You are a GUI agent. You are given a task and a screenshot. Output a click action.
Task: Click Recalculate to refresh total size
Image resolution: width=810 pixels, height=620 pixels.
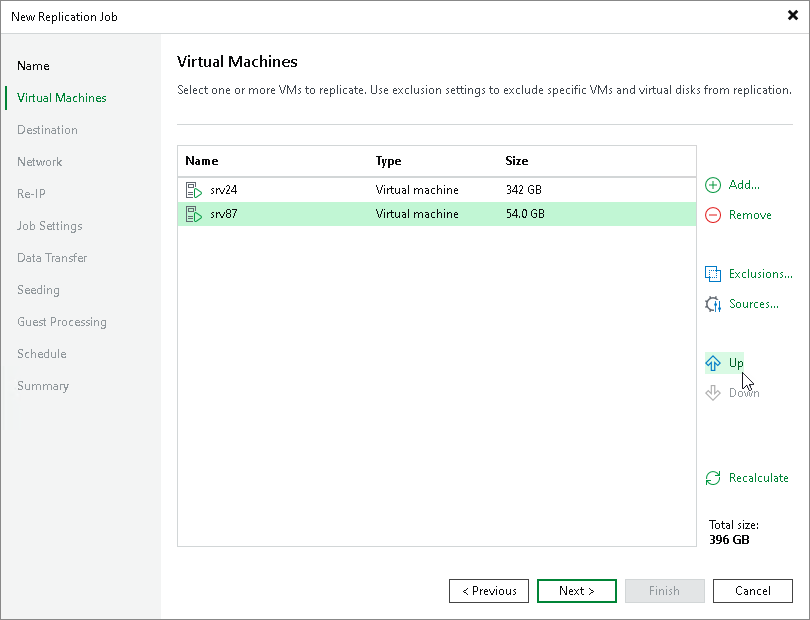[758, 478]
